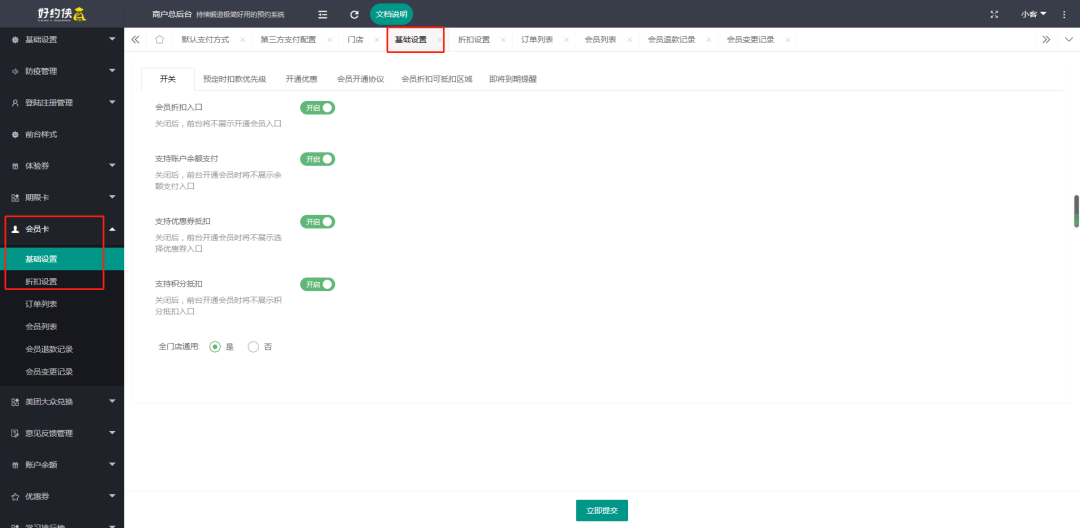
Task: Expand the 美团大众兑换 sidebar menu
Action: coord(62,401)
